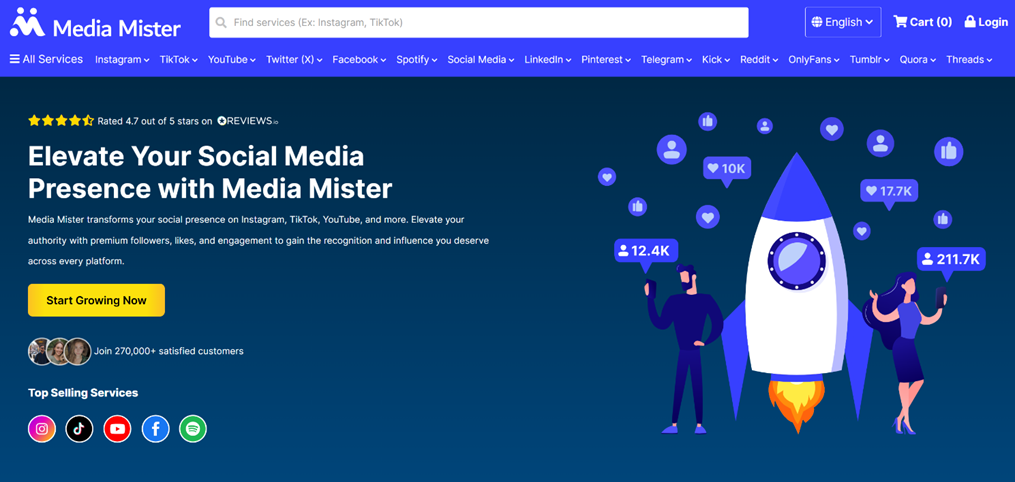Open the Telegram menu item
This screenshot has width=1015, height=482.
(666, 60)
